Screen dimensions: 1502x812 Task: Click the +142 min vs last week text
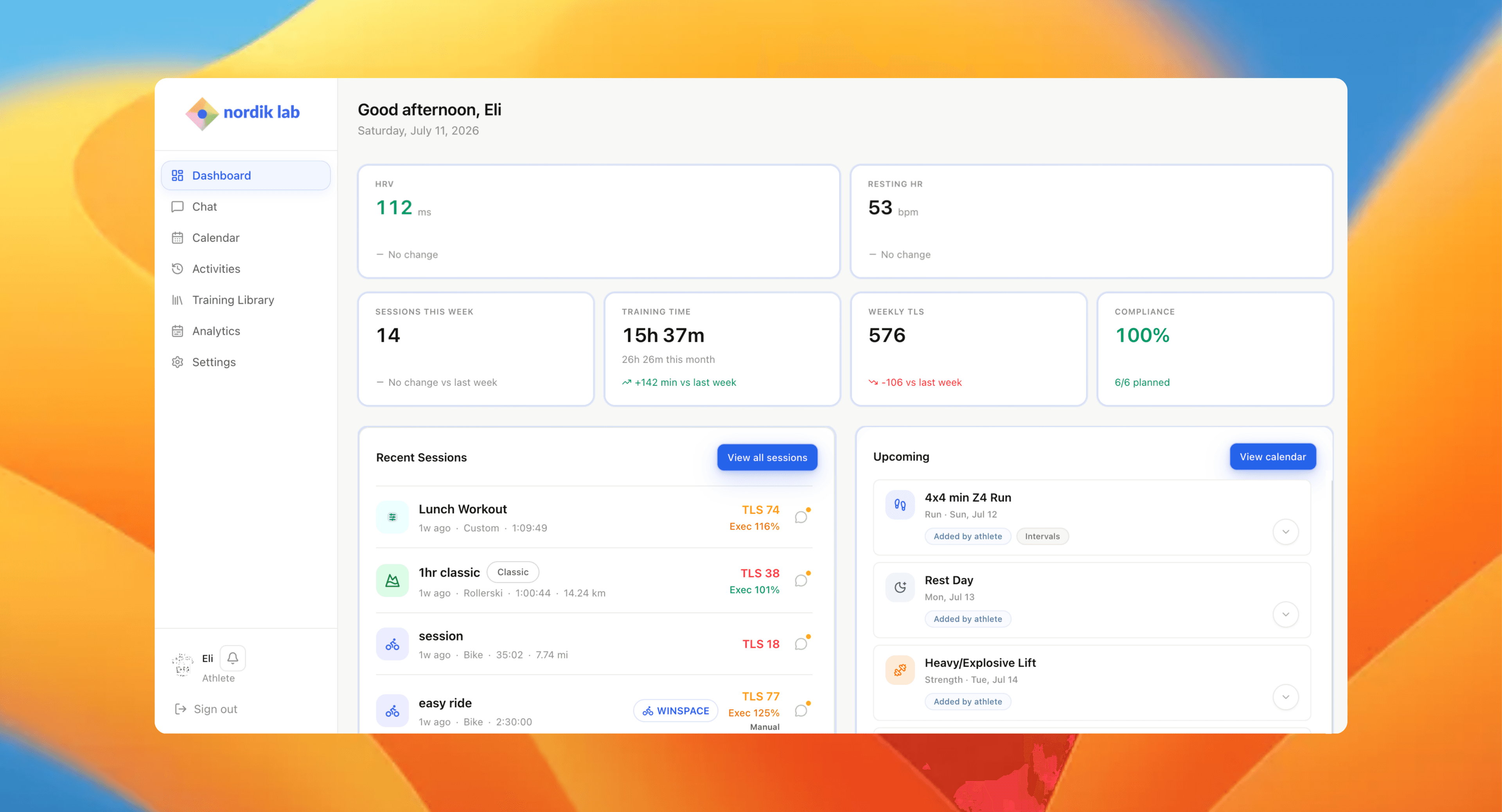tap(685, 383)
